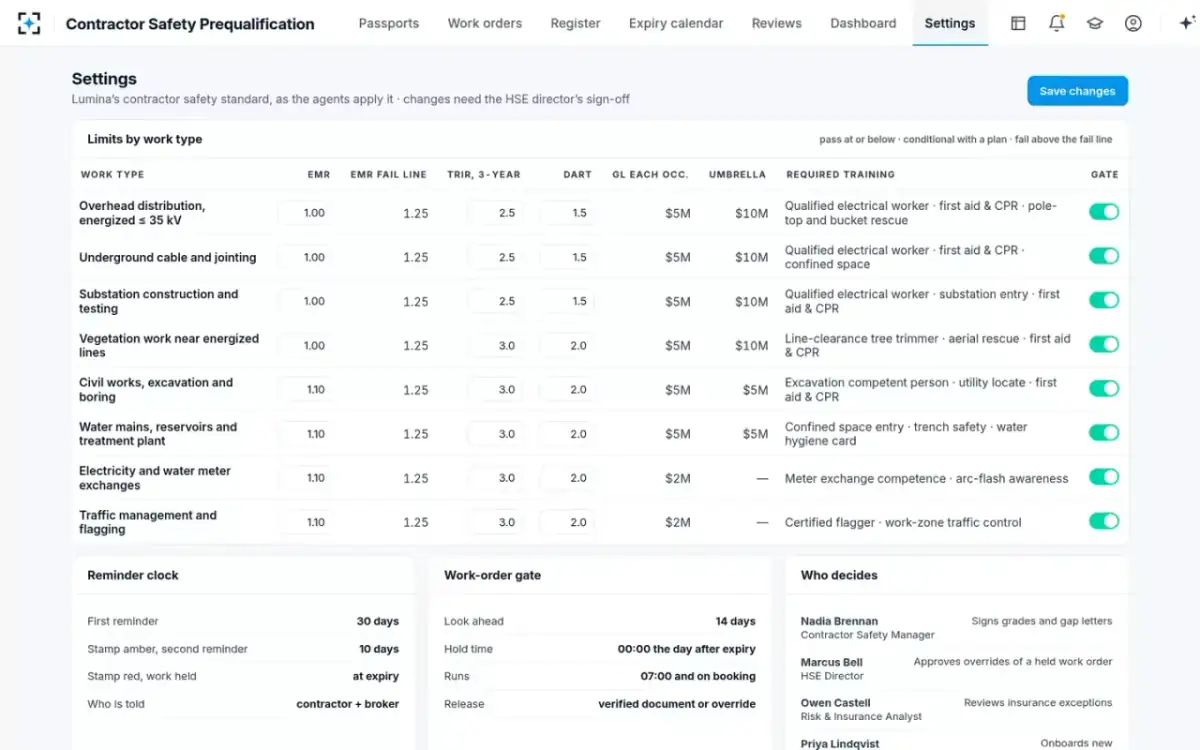Edit the EMR field for Traffic management
The height and width of the screenshot is (750, 1200).
click(305, 522)
